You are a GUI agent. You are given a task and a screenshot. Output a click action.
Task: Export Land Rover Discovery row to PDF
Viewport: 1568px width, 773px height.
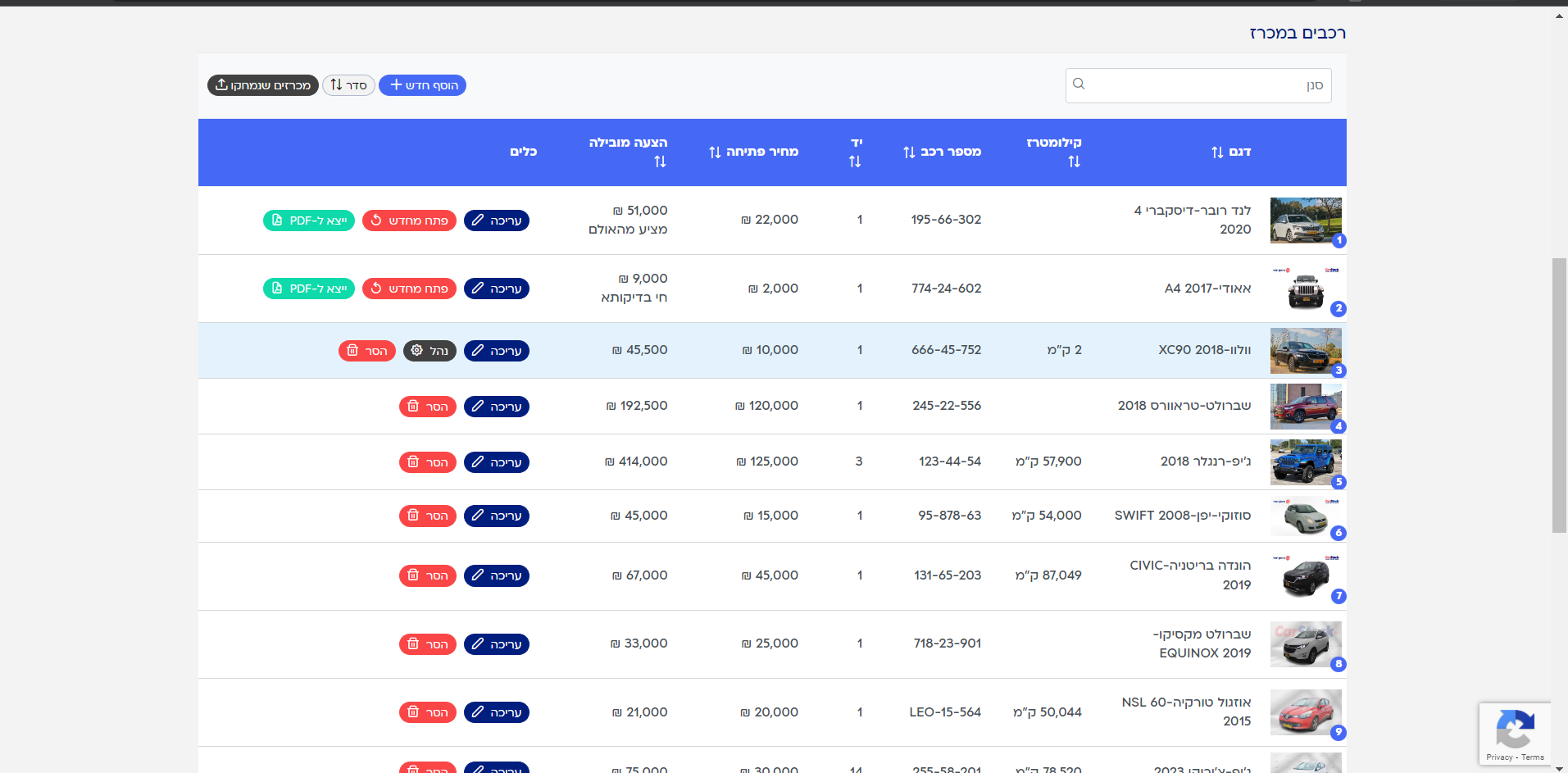309,221
